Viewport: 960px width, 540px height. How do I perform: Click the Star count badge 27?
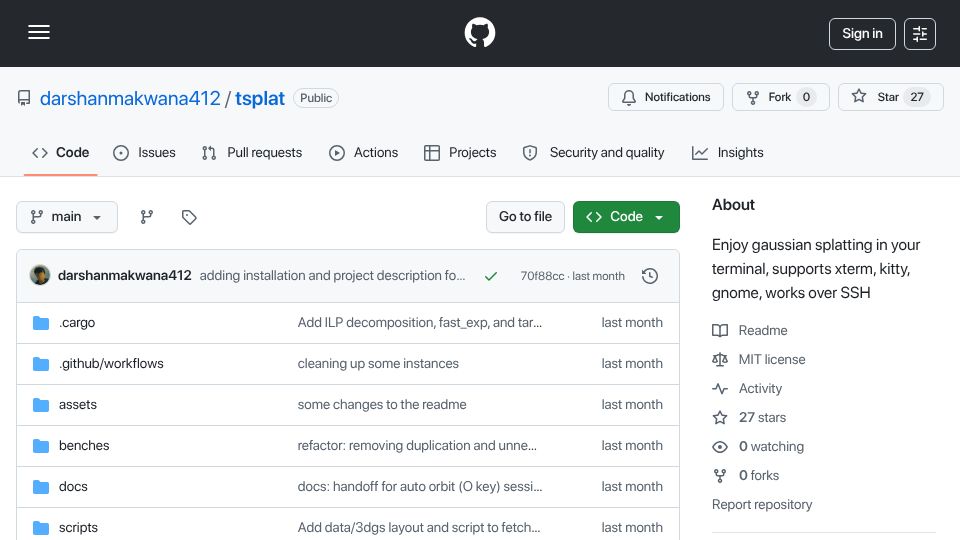pyautogui.click(x=917, y=97)
